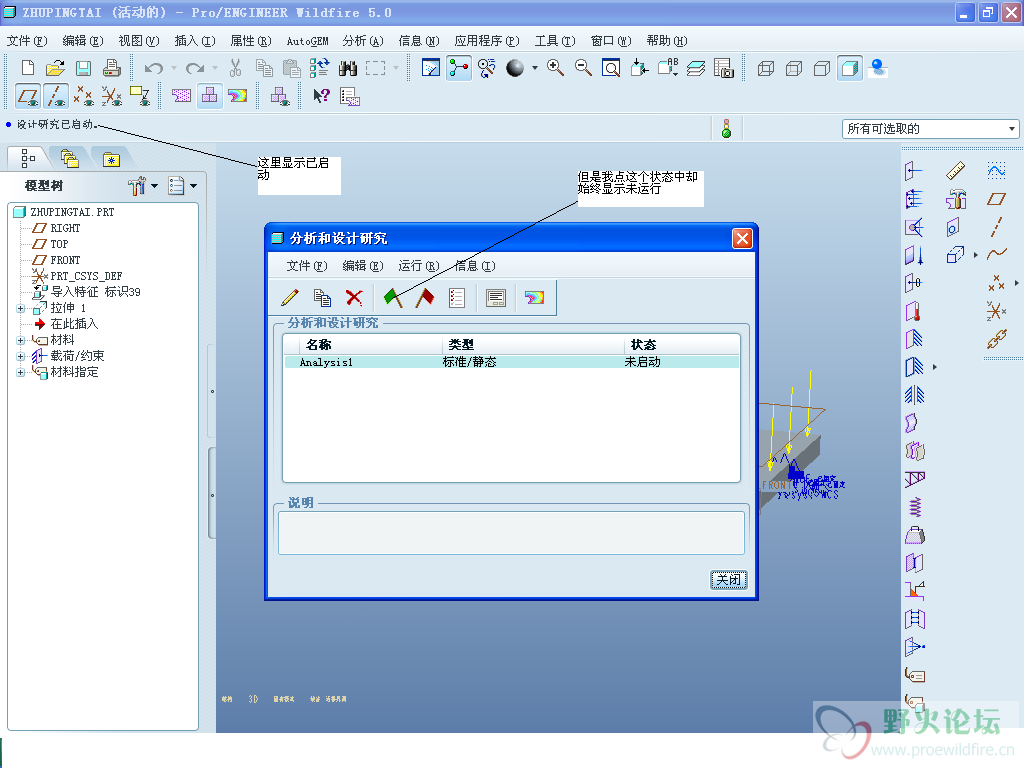The width and height of the screenshot is (1024, 768).
Task: Toggle datum axis display
Action: pyautogui.click(x=56, y=97)
